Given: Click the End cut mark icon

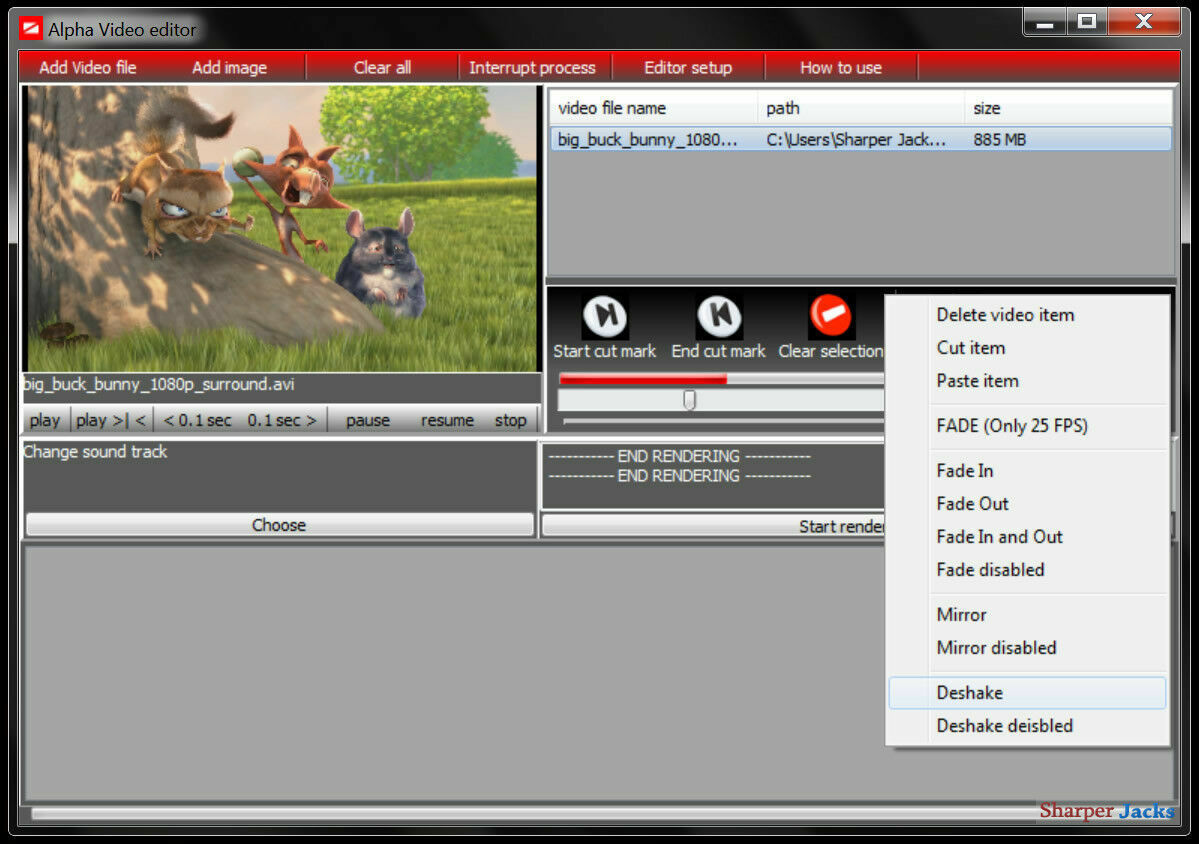Looking at the screenshot, I should (719, 316).
